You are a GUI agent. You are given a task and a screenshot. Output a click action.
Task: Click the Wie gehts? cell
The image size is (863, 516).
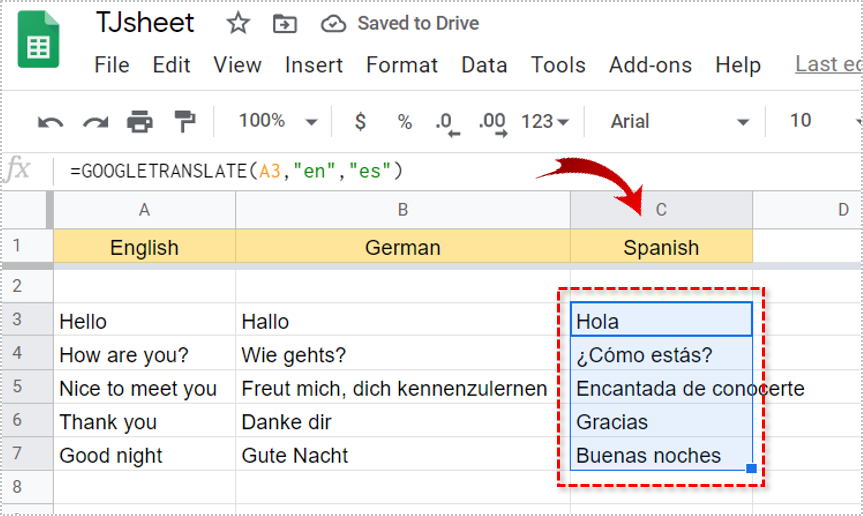(x=403, y=353)
